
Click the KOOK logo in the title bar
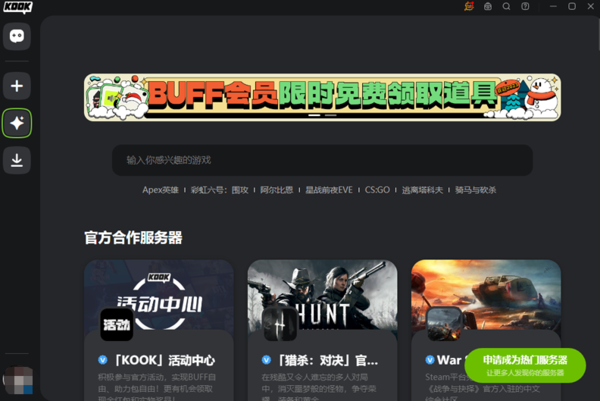coord(18,7)
